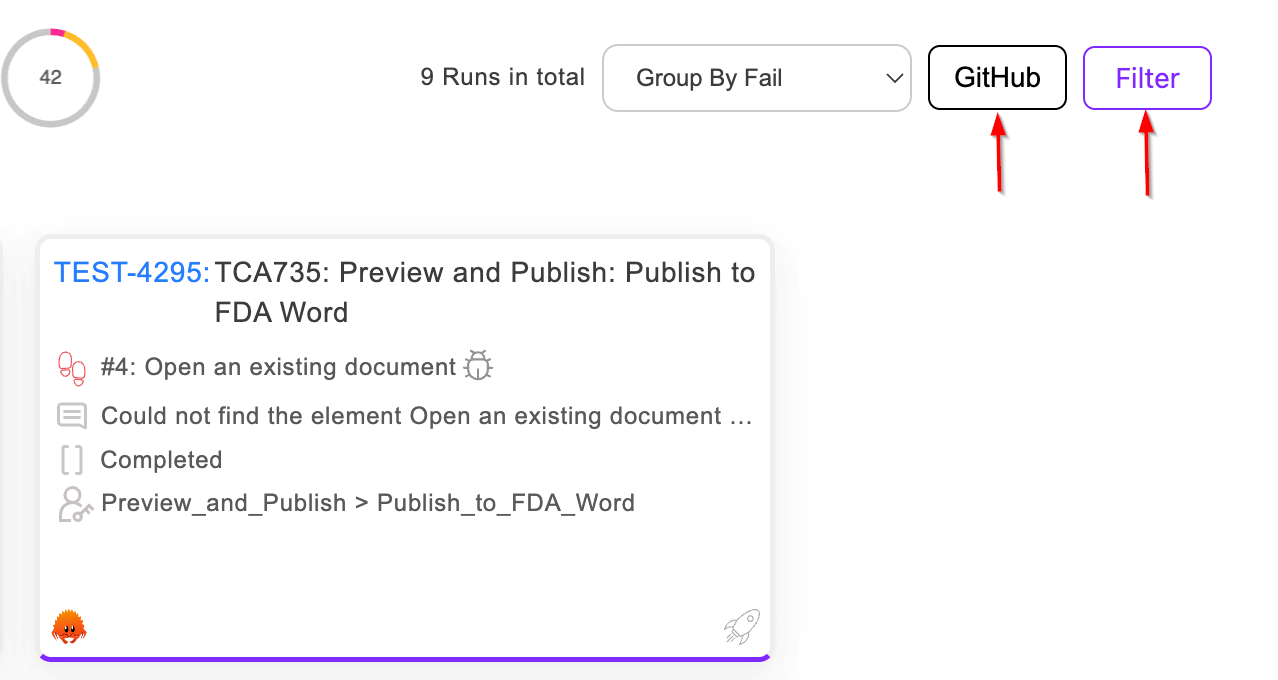This screenshot has height=680, width=1278.
Task: Click the step text '#4: Open an existing document'
Action: [279, 367]
